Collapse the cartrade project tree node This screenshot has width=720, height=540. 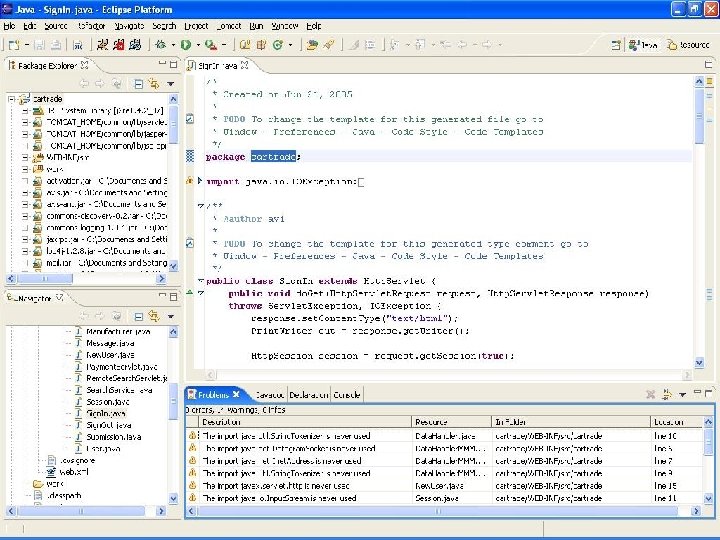point(12,100)
